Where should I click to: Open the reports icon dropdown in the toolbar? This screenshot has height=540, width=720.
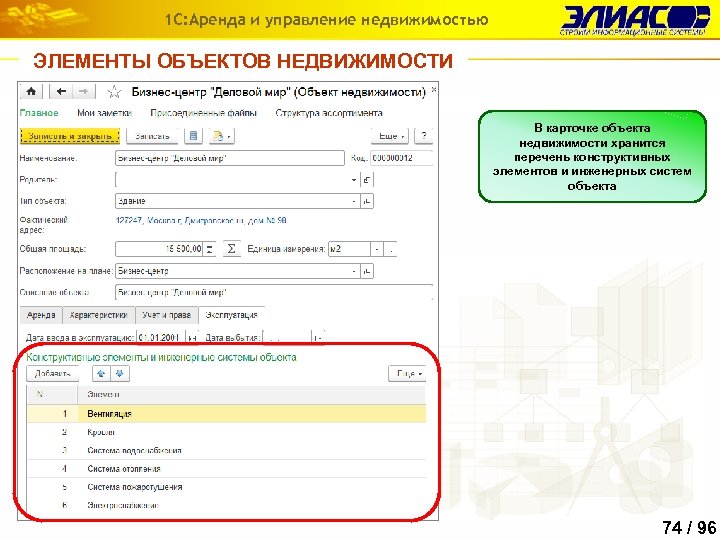click(222, 136)
